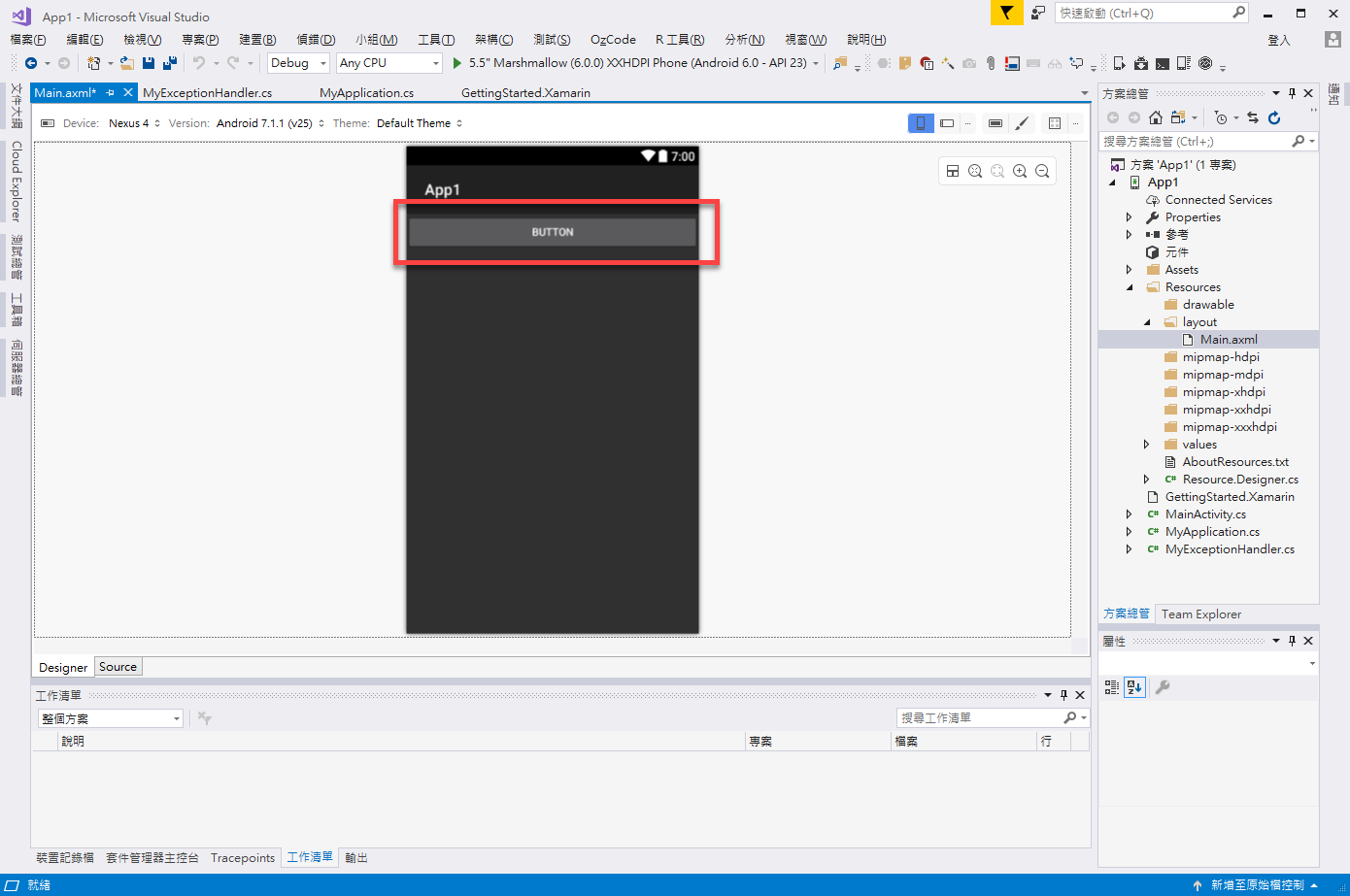
Task: Expand the Properties node in Solution Explorer
Action: [1129, 217]
